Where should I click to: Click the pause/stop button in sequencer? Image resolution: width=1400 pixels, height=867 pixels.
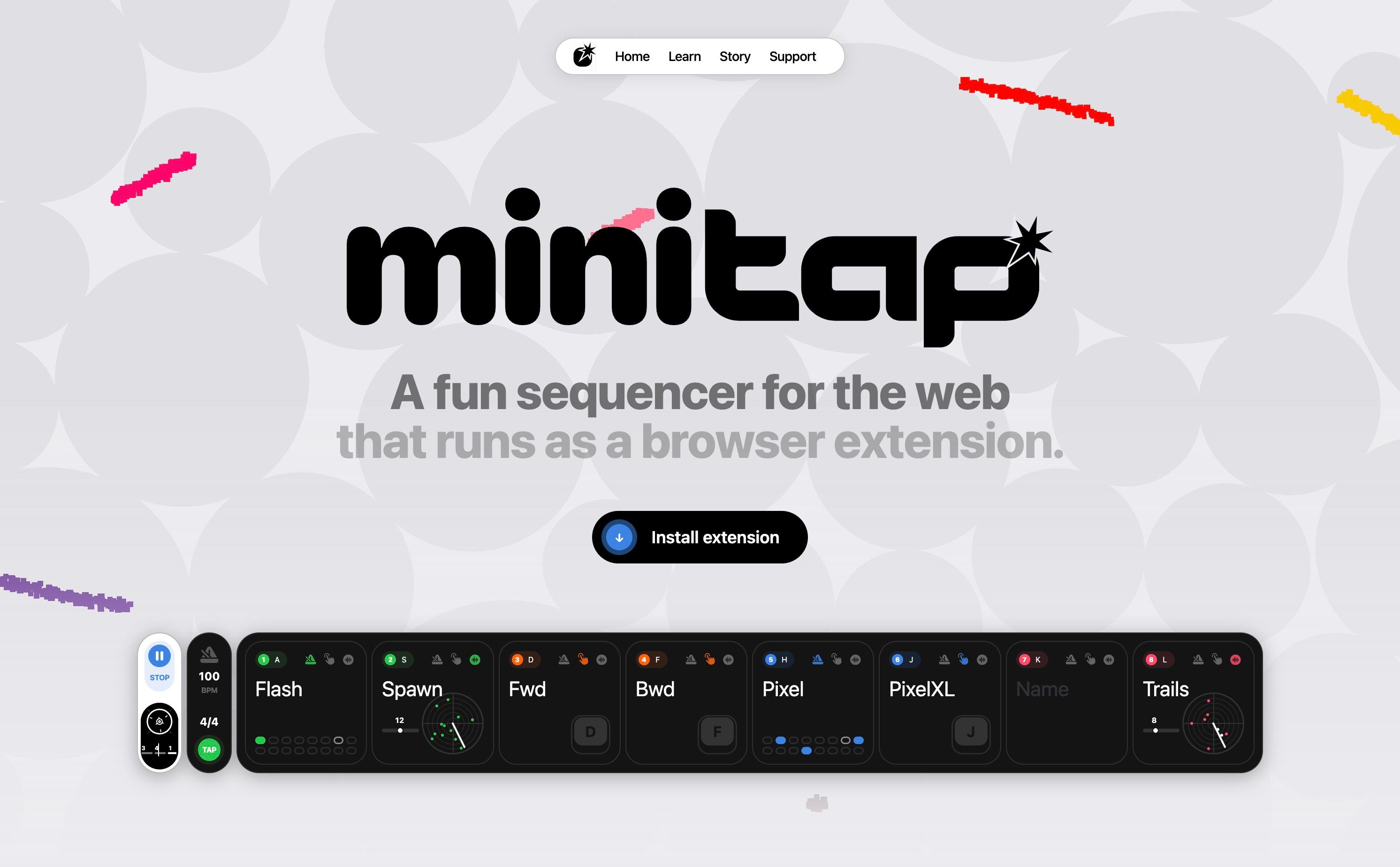[x=159, y=657]
